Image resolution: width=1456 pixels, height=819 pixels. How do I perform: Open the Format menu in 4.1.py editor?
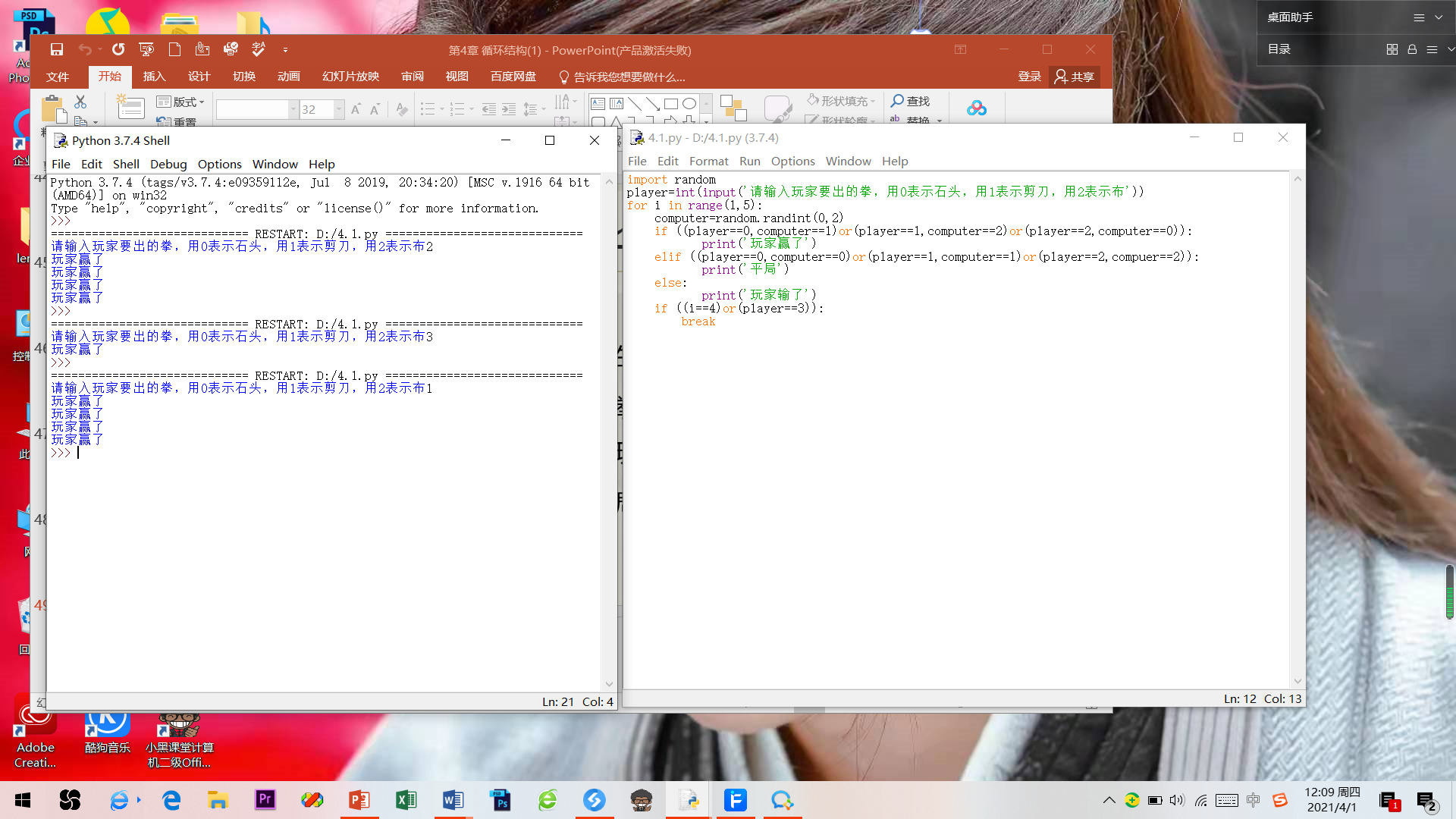[x=708, y=161]
